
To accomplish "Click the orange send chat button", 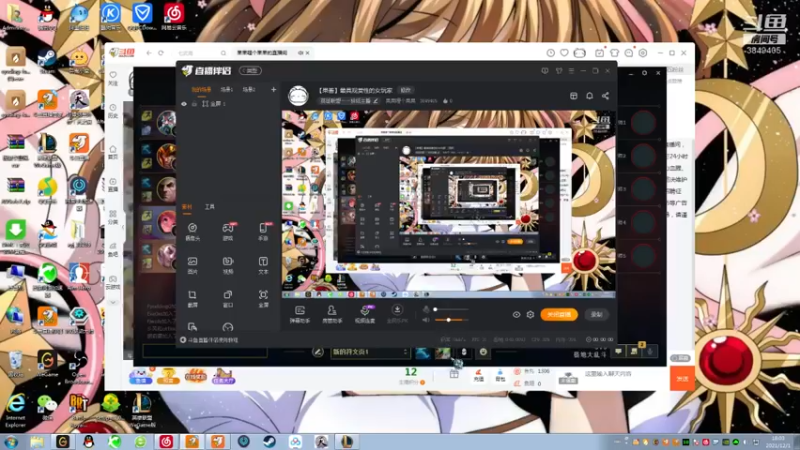I will (x=682, y=379).
